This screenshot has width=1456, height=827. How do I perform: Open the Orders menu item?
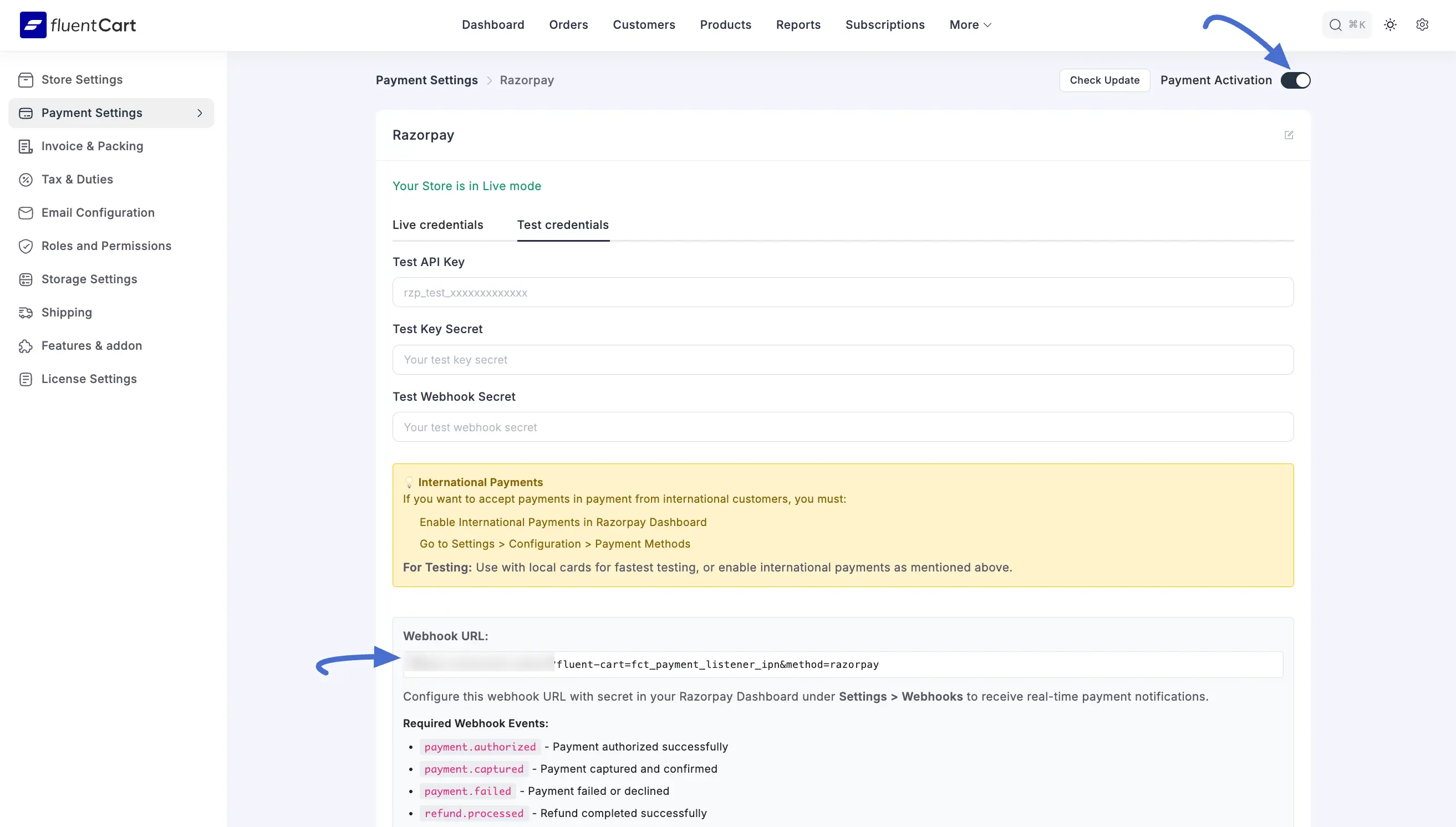[x=568, y=24]
